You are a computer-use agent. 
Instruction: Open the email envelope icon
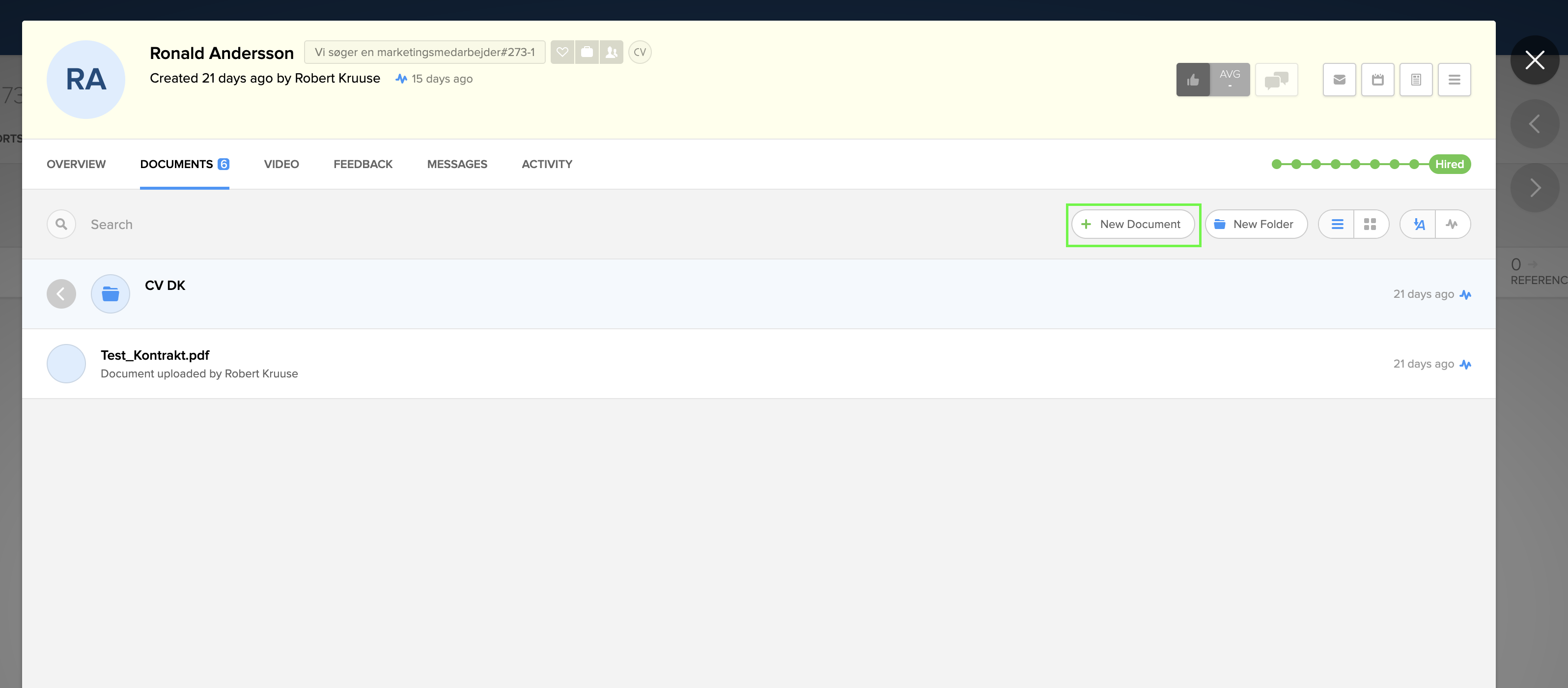tap(1339, 79)
